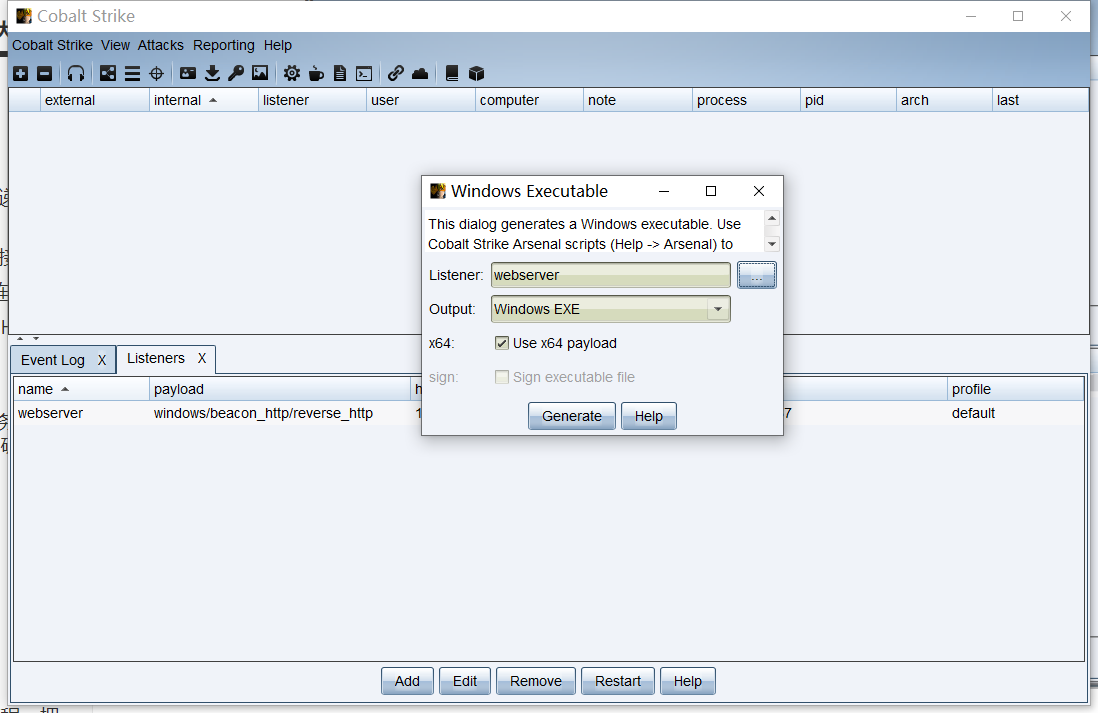This screenshot has width=1098, height=713.
Task: Click the document icon for Office macro
Action: pyautogui.click(x=340, y=74)
